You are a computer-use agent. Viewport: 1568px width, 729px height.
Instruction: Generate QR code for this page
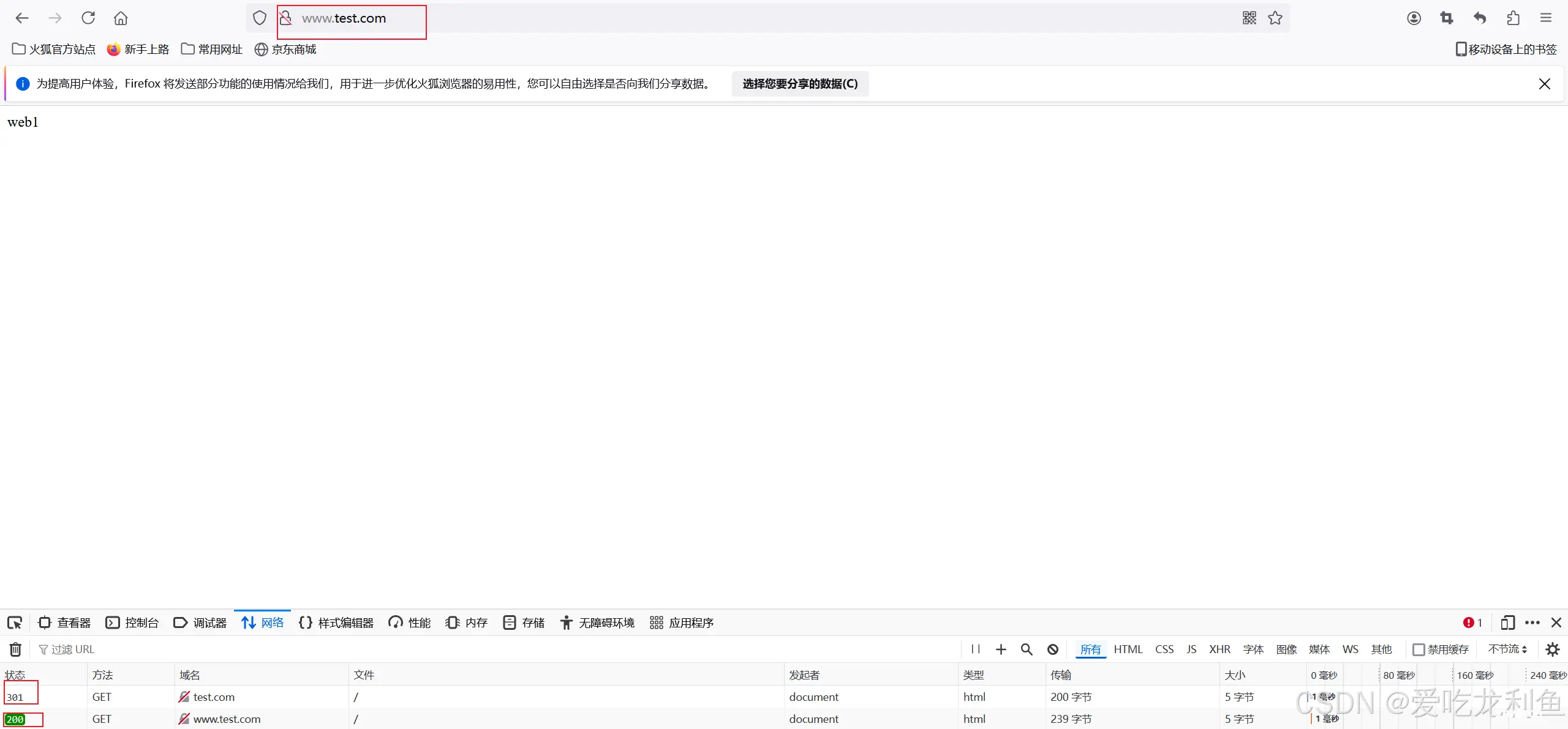[1249, 18]
